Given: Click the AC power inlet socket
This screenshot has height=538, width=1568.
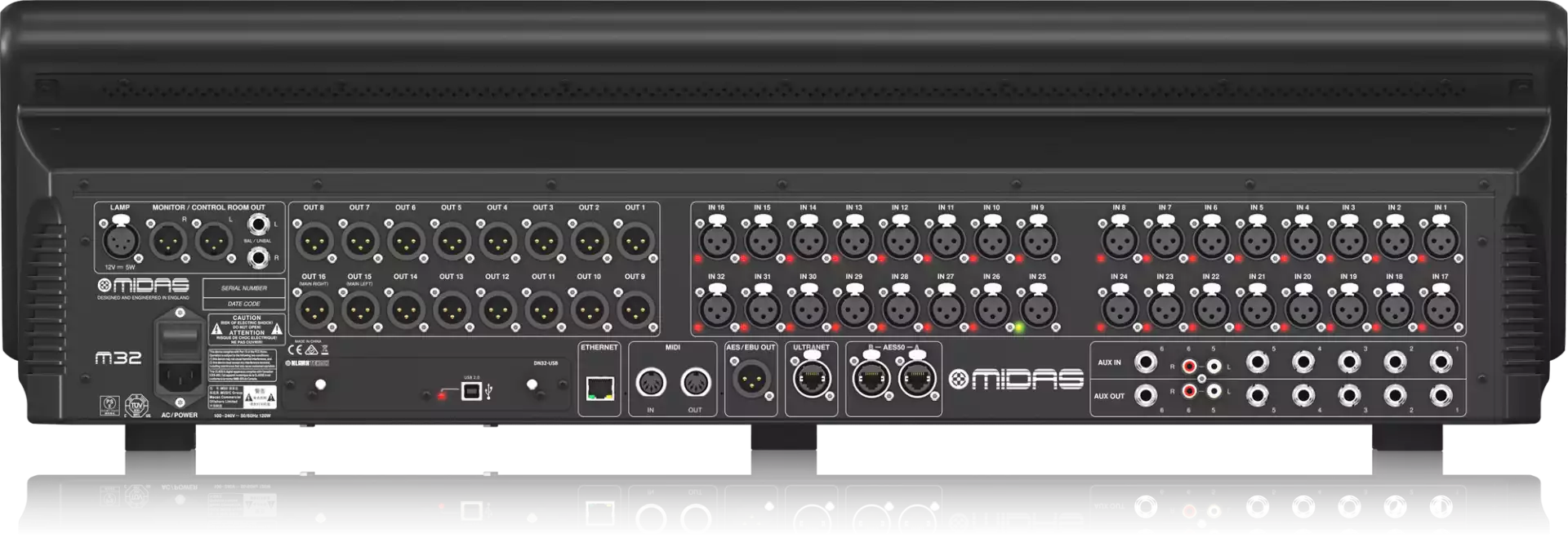Looking at the screenshot, I should 180,378.
